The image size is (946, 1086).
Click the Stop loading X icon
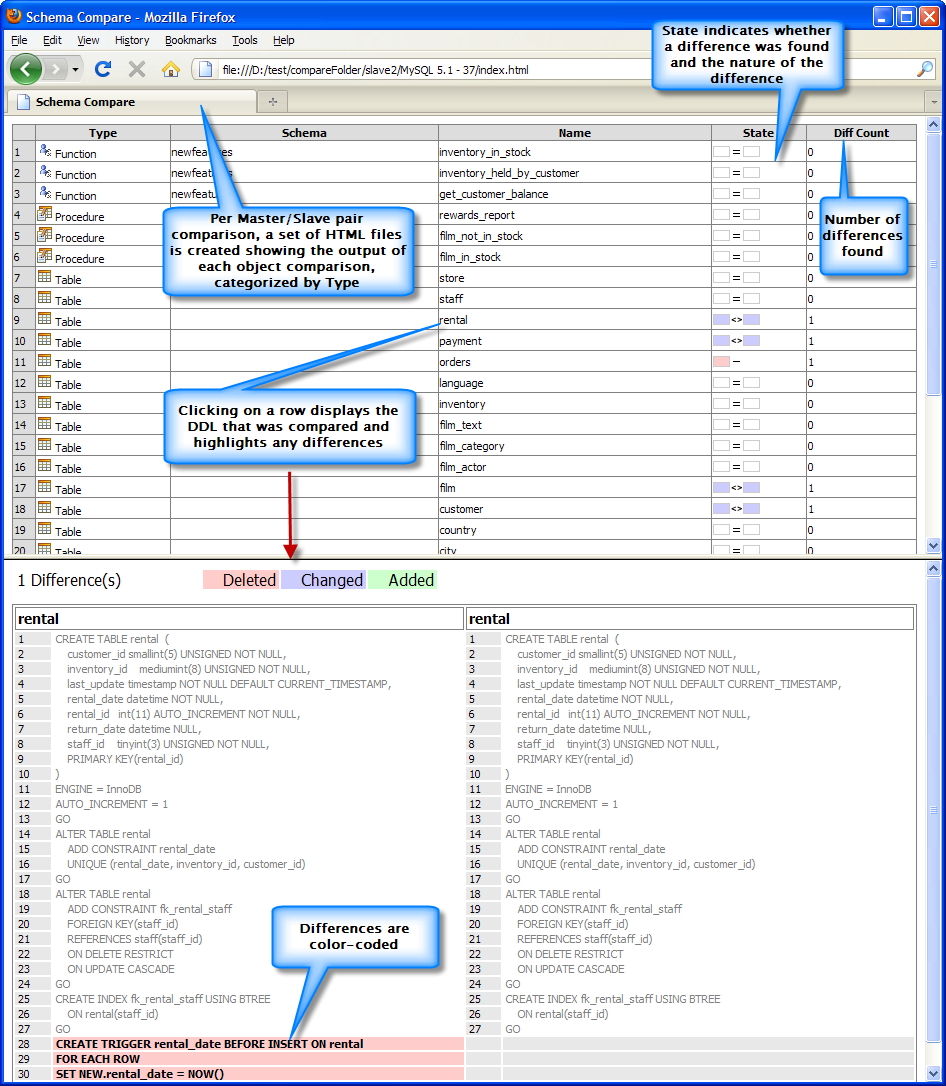click(137, 69)
